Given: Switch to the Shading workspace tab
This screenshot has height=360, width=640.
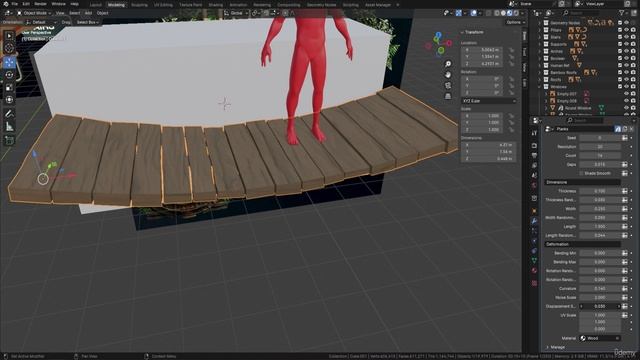Looking at the screenshot, I should tap(216, 5).
